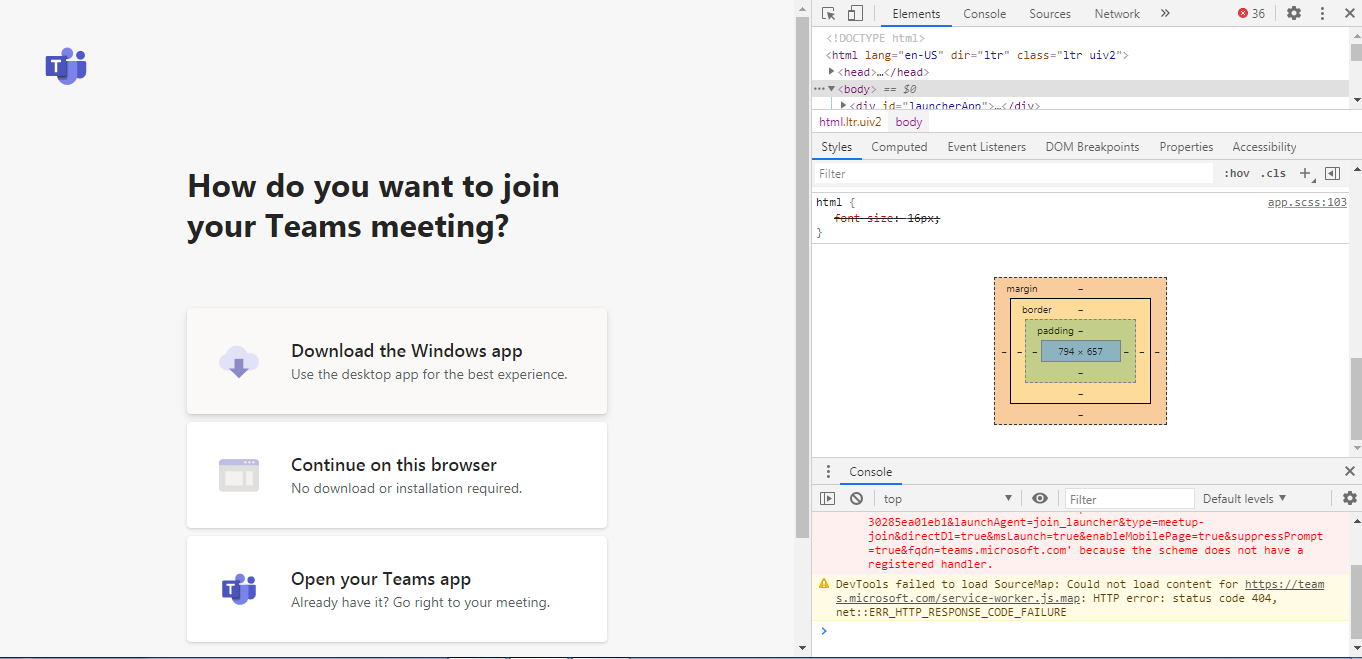Show more DevTools tabs chevron

[x=1165, y=13]
